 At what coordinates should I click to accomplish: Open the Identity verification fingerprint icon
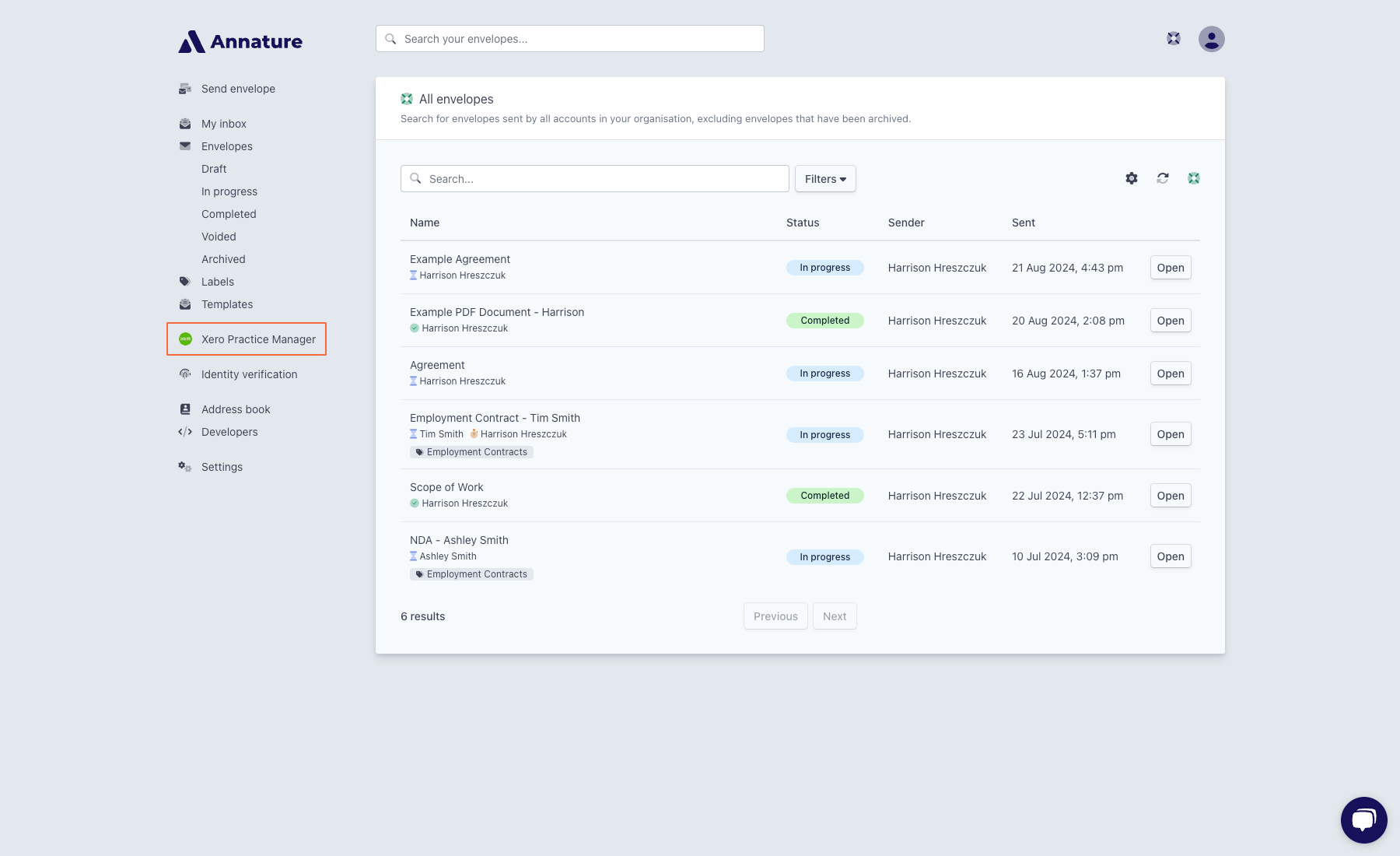pyautogui.click(x=184, y=374)
